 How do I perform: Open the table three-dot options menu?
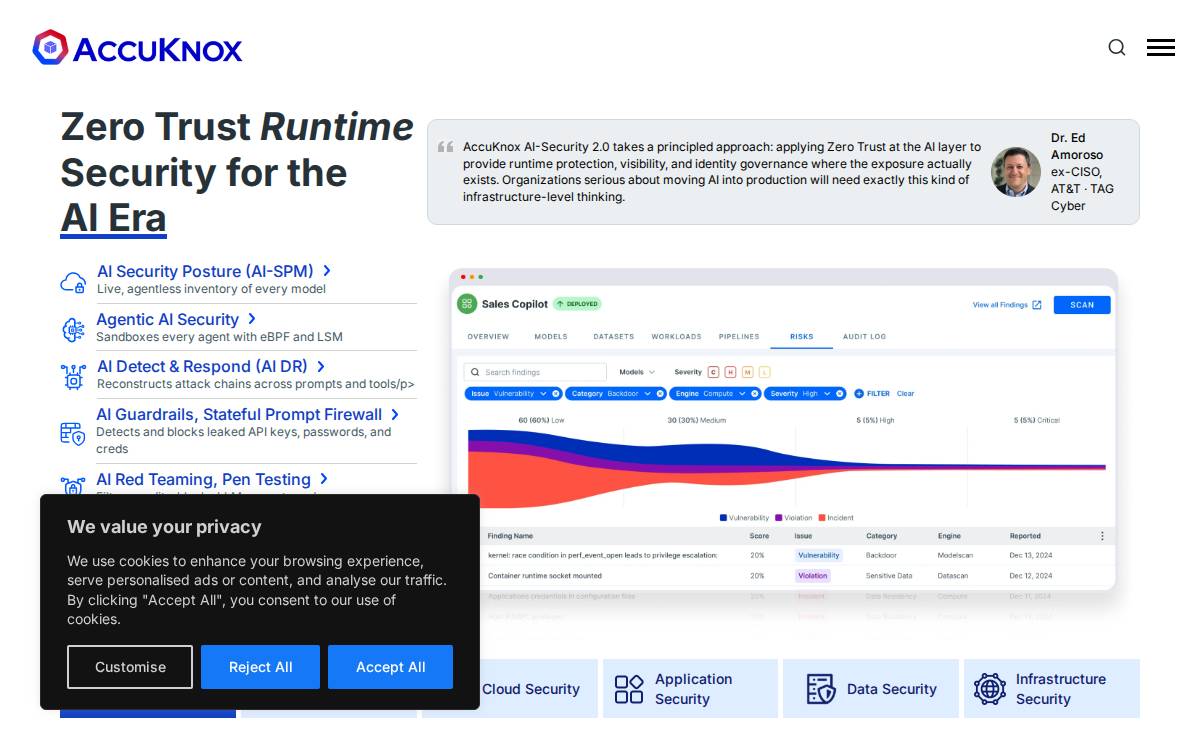click(x=1102, y=536)
